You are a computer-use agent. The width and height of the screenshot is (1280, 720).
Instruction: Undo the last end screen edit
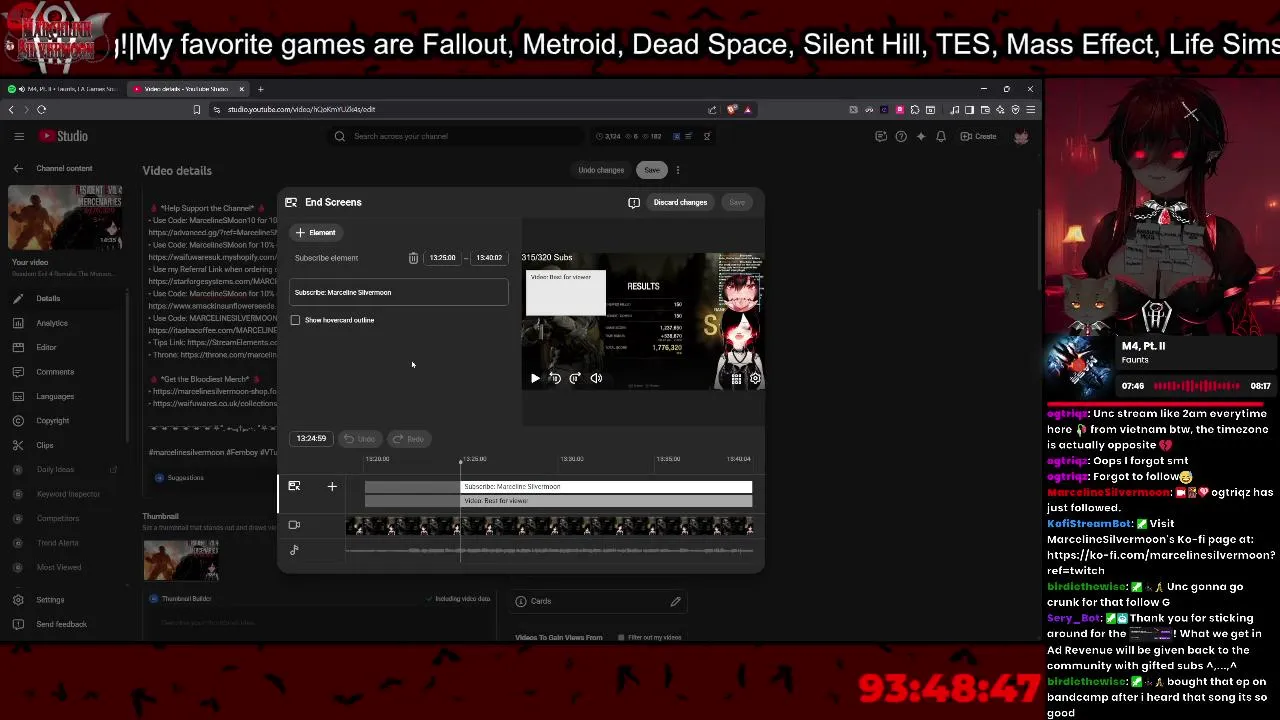point(359,439)
